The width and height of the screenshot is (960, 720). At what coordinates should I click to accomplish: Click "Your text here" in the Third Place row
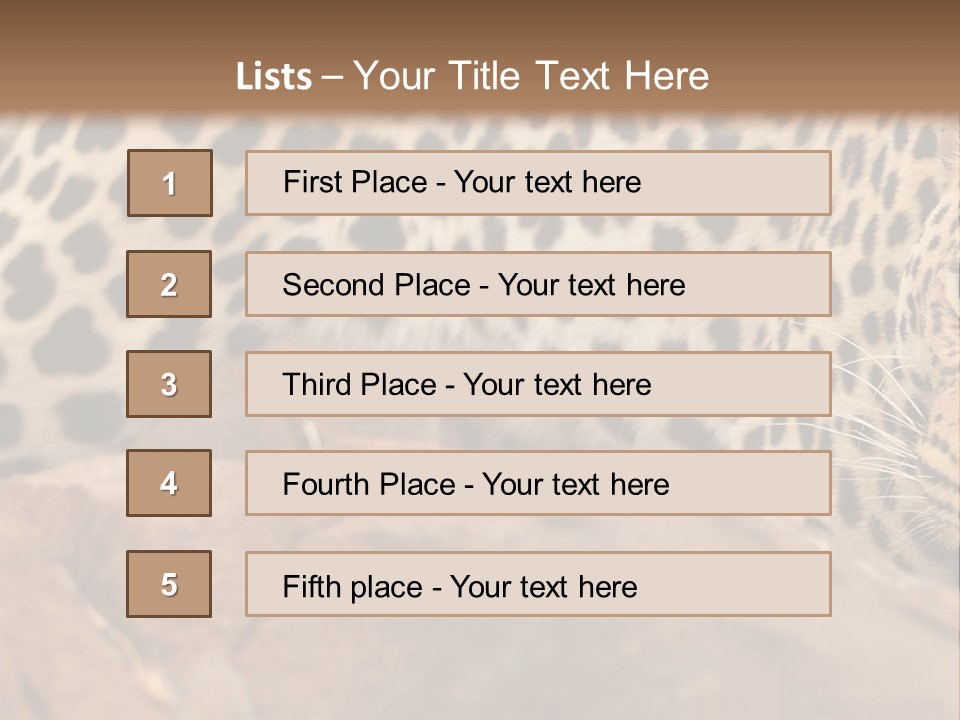click(557, 385)
